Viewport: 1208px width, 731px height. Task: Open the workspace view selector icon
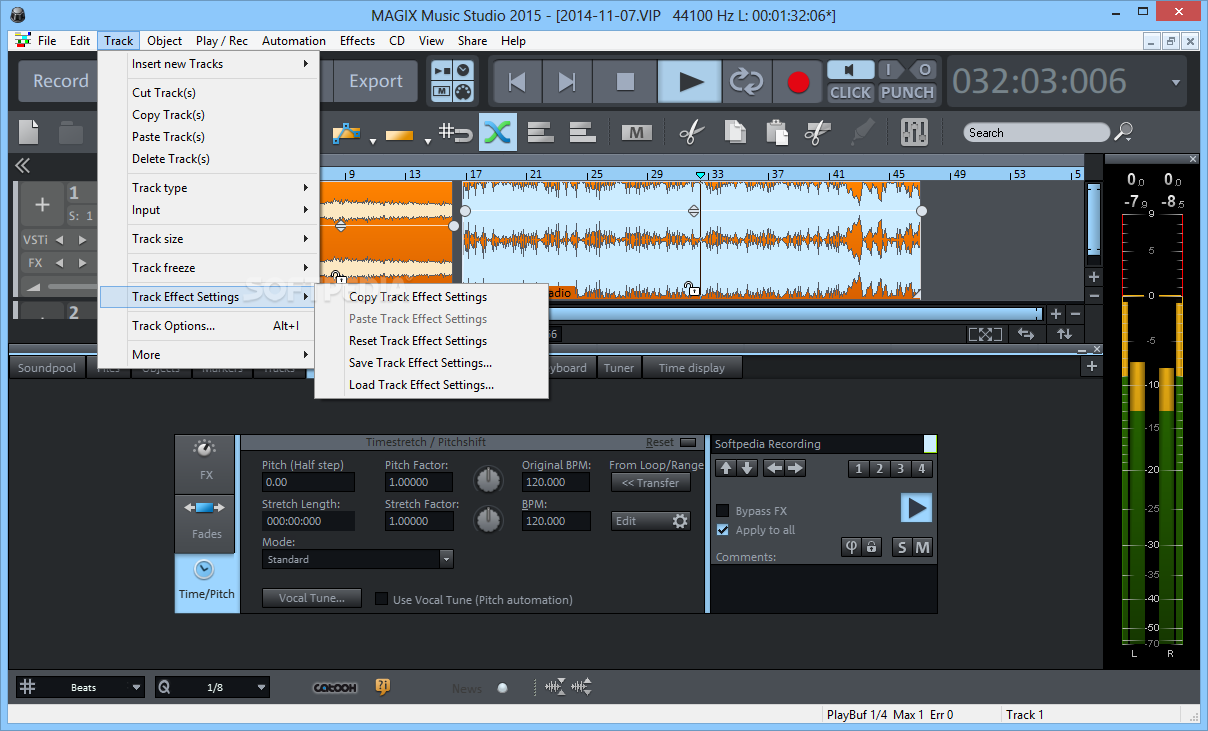point(454,82)
